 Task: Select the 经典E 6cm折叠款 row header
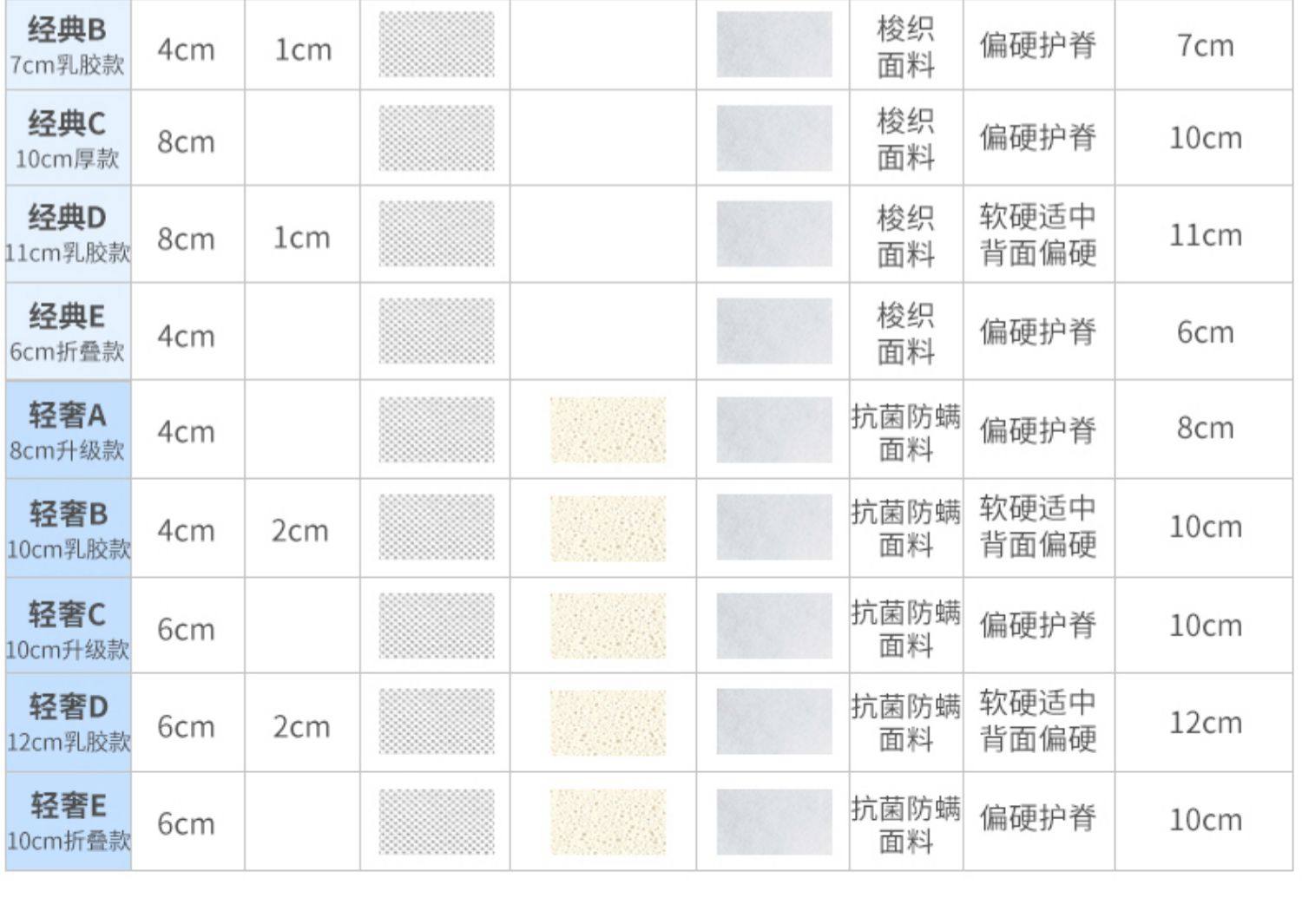coord(68,331)
